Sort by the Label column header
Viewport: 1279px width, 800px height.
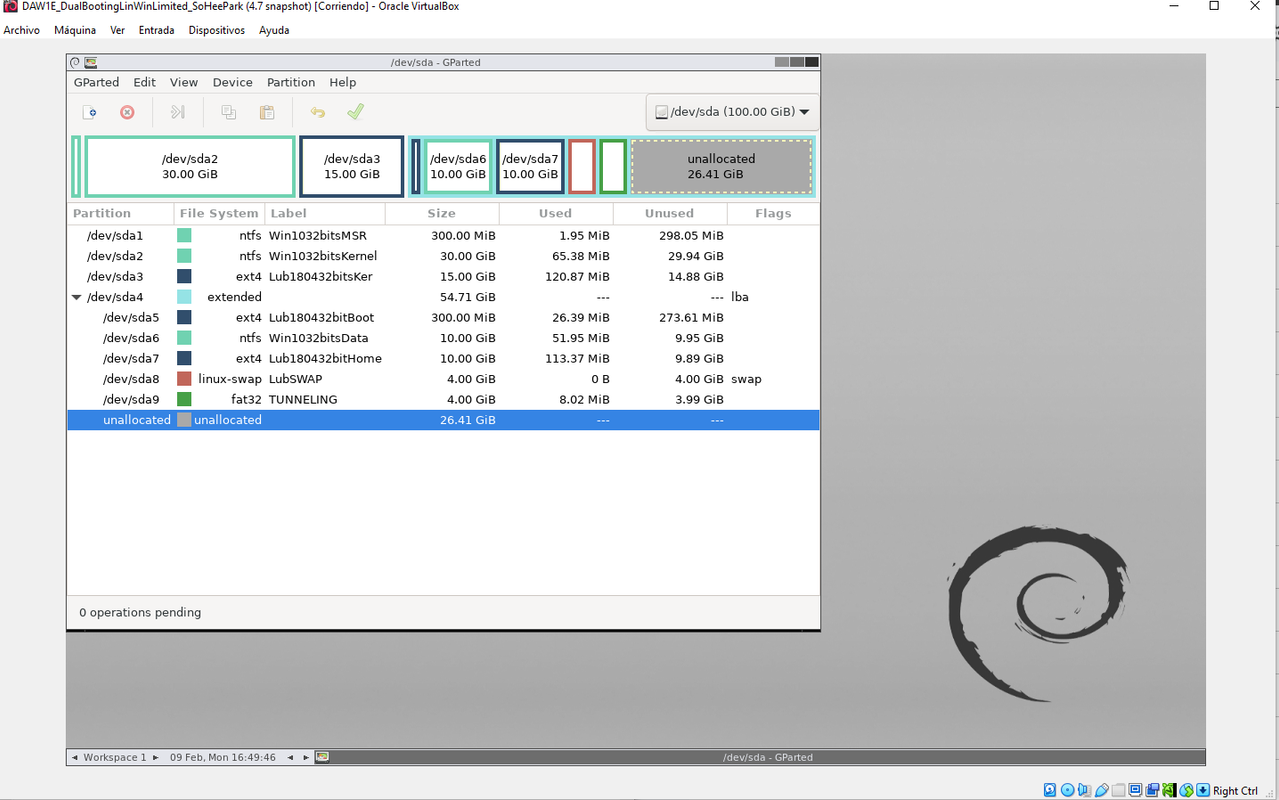325,213
